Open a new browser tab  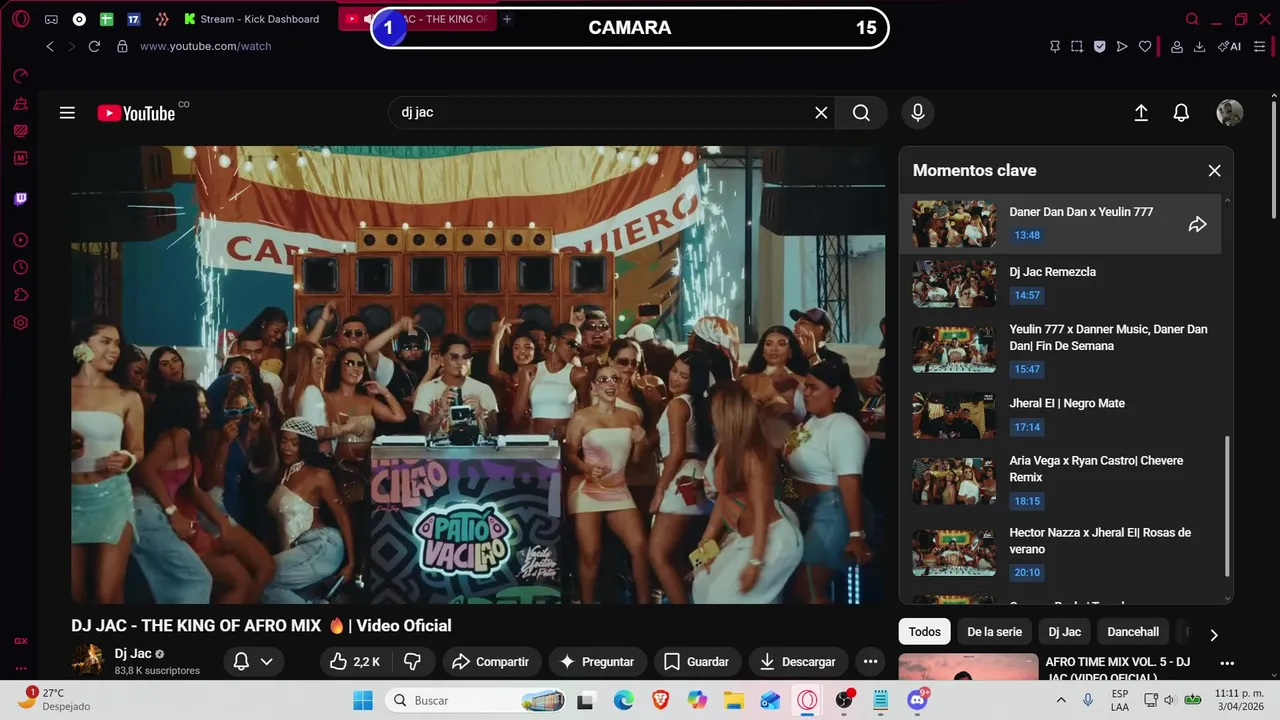point(507,19)
